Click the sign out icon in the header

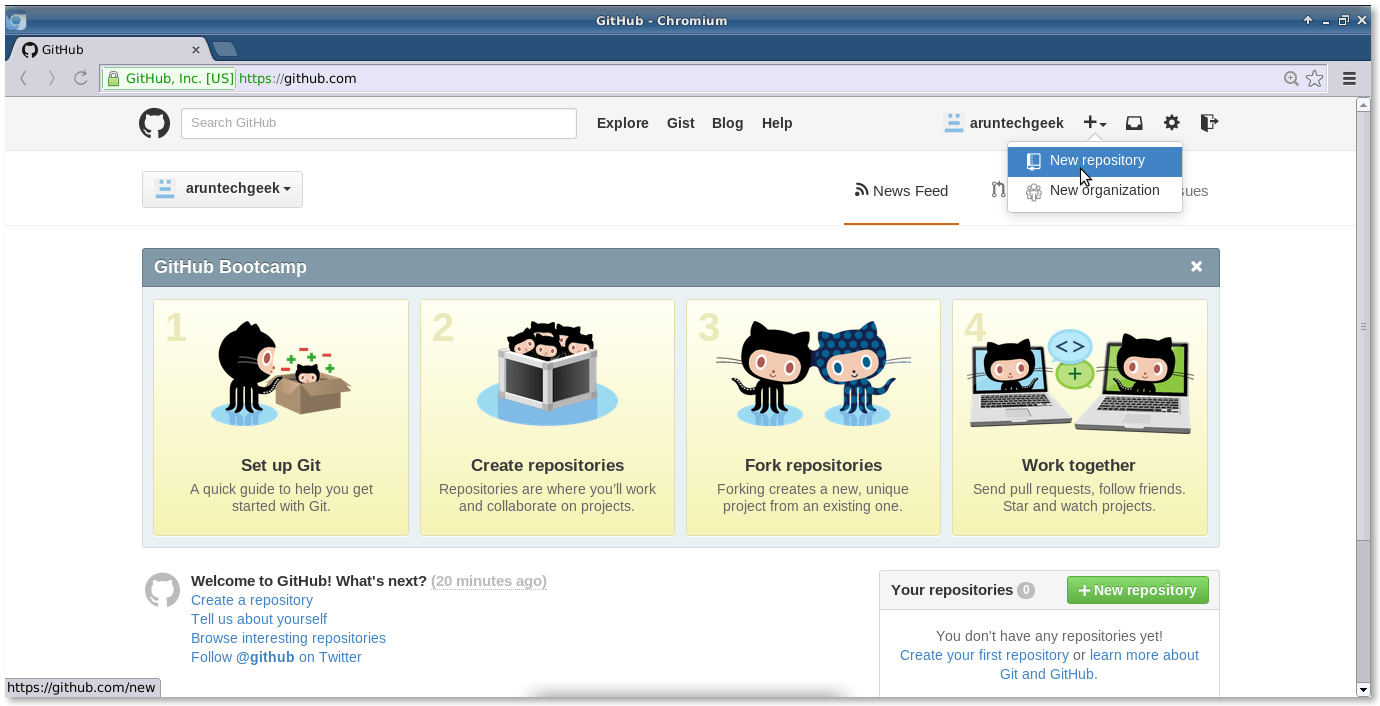(x=1208, y=122)
